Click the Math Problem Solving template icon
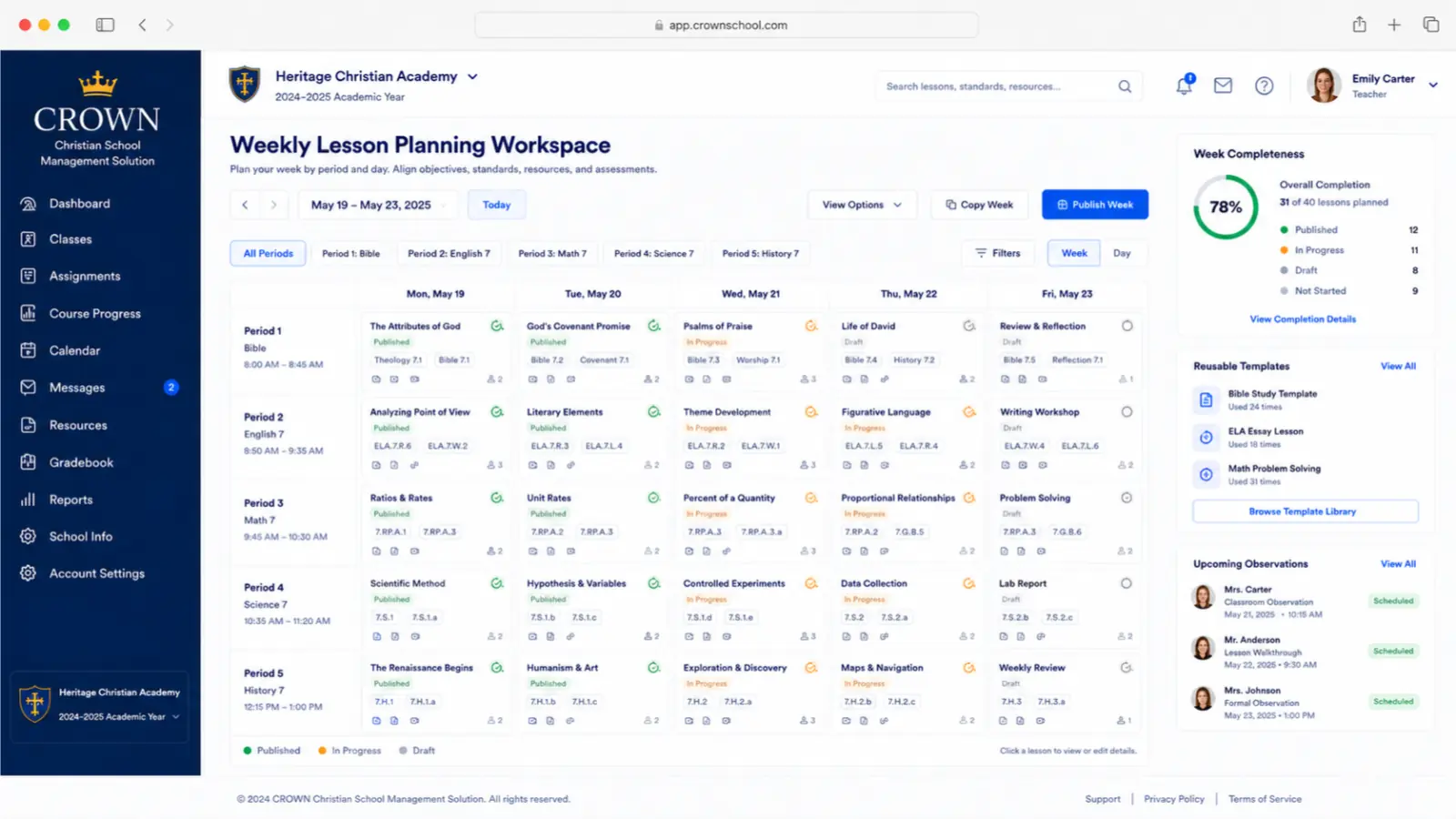 (x=1206, y=474)
